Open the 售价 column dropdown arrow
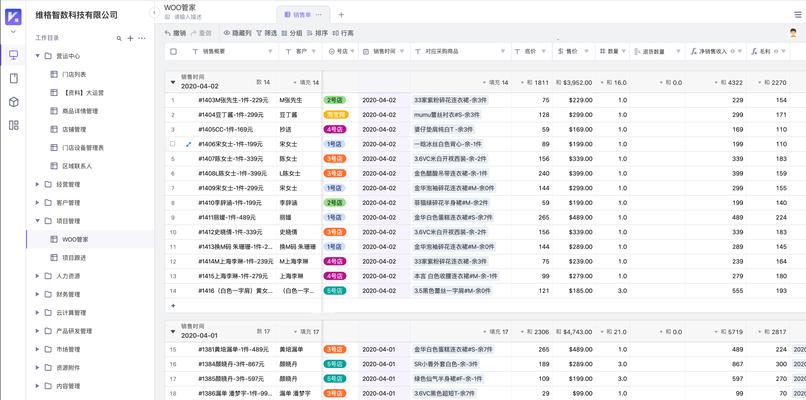This screenshot has width=806, height=400. pos(587,51)
